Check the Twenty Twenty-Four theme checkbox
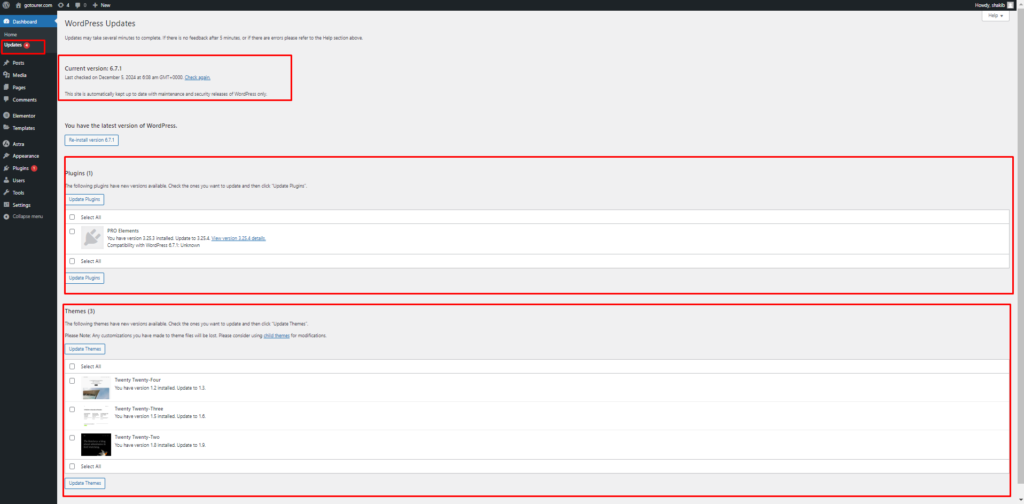Image resolution: width=1024 pixels, height=504 pixels. 72,381
